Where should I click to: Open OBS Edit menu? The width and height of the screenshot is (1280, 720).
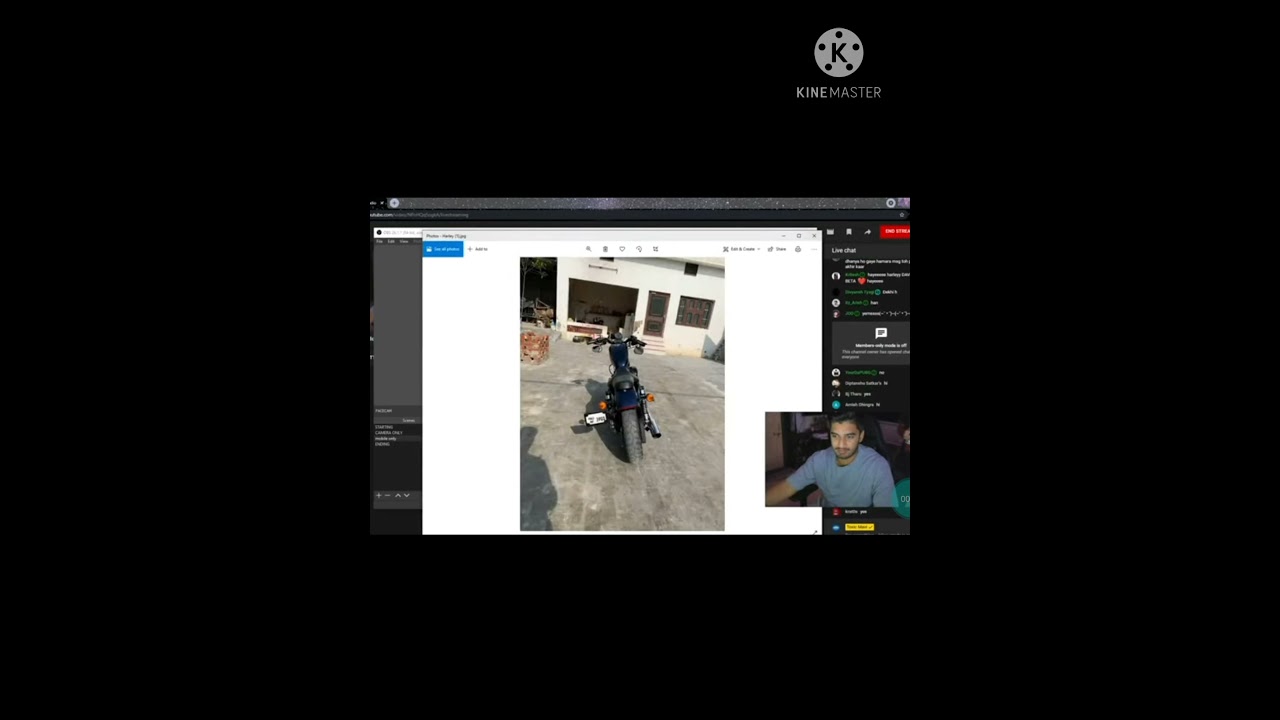391,241
